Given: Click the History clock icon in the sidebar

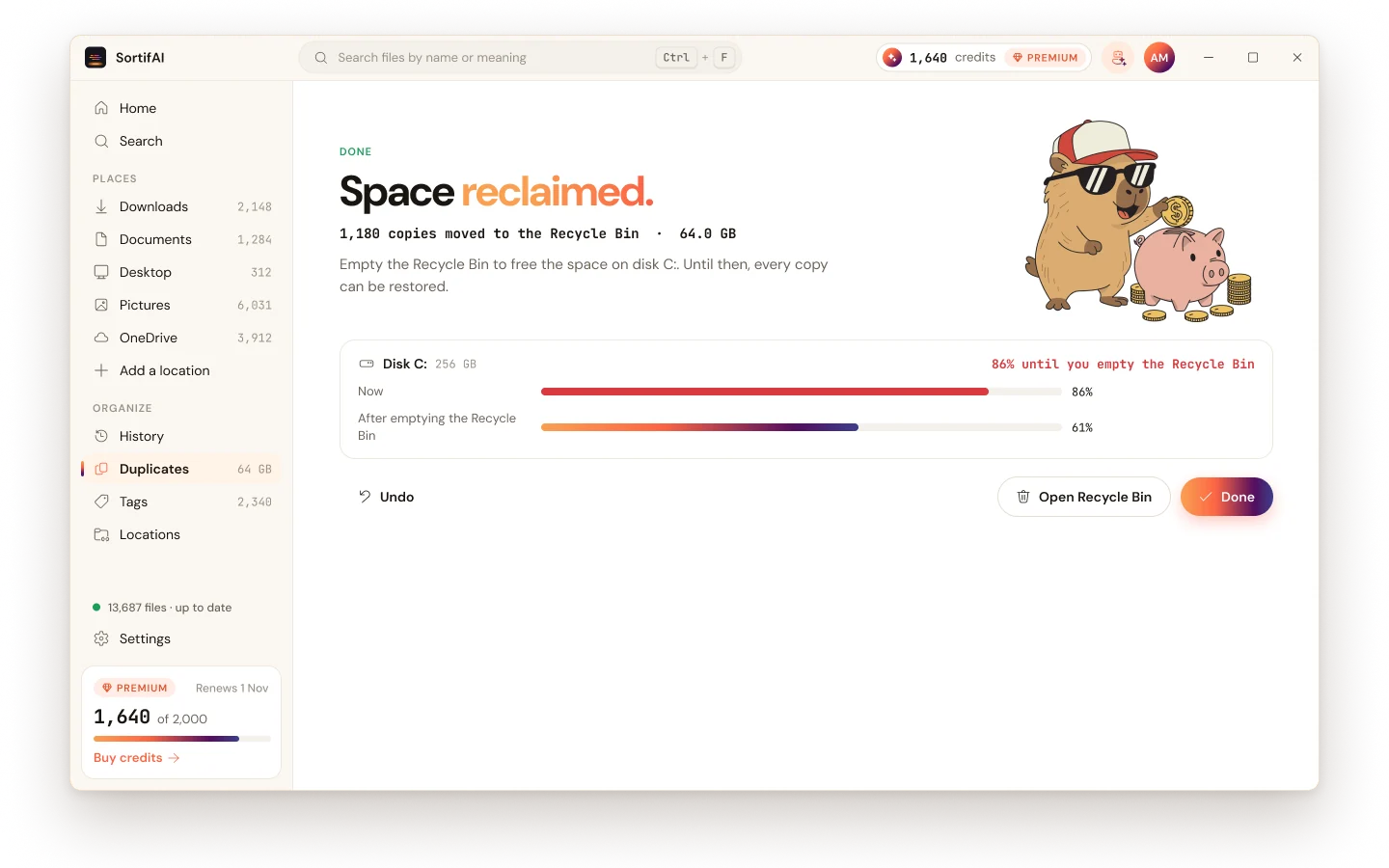Looking at the screenshot, I should tap(101, 436).
